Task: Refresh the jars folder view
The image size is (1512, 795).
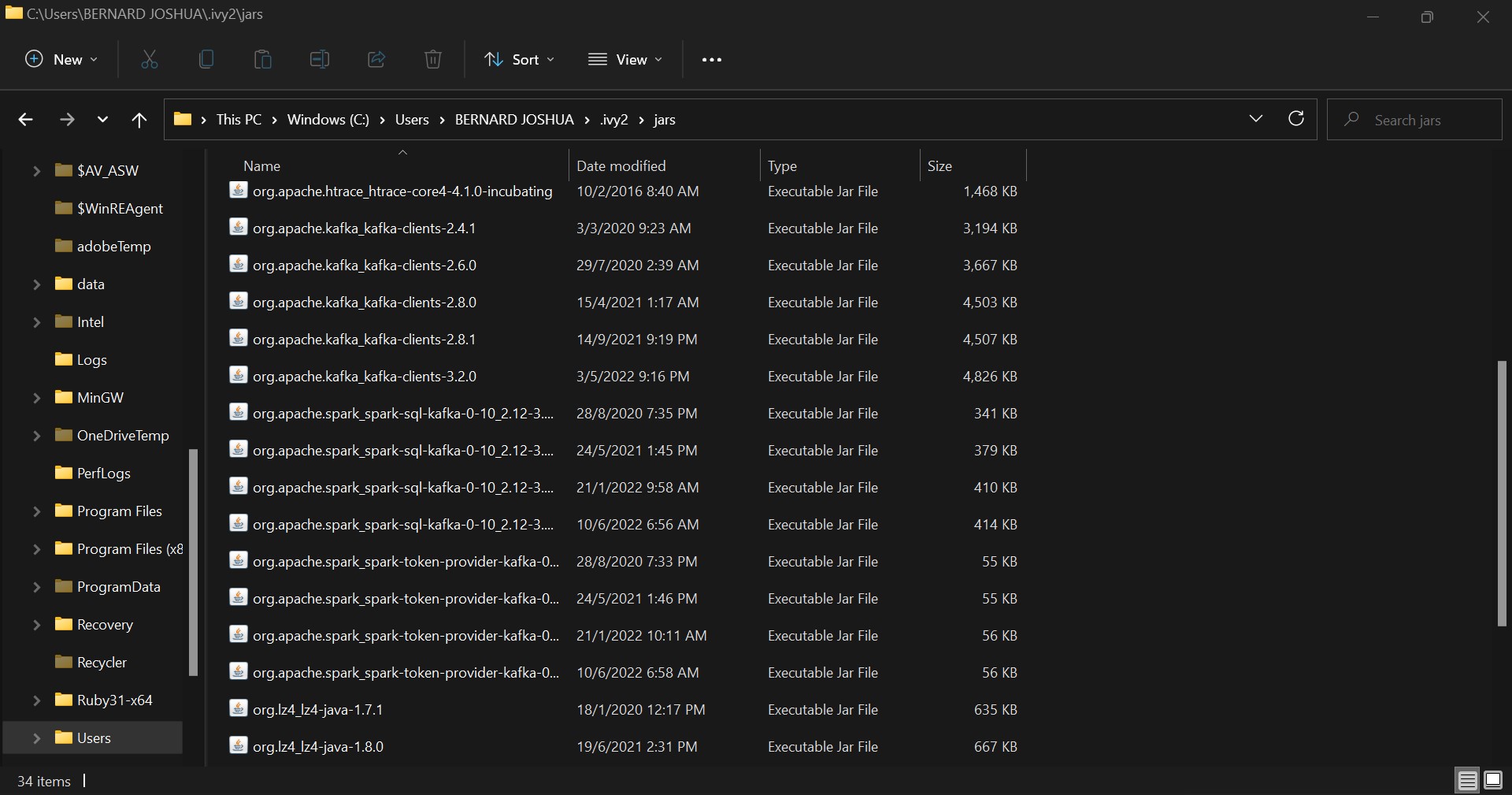Action: pos(1295,119)
